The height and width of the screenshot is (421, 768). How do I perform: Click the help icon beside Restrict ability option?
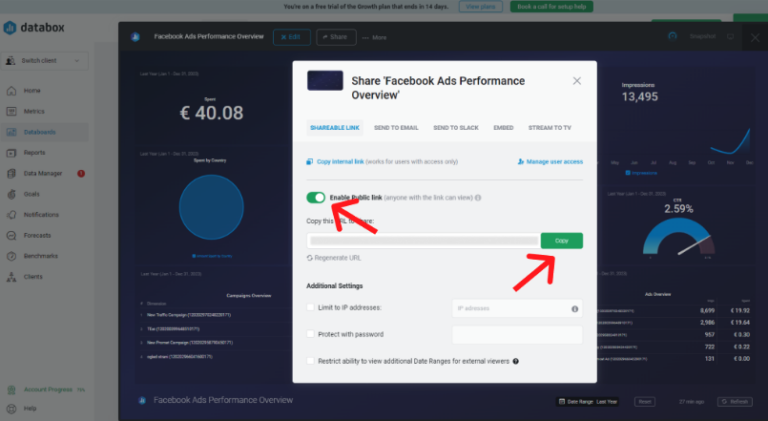pyautogui.click(x=516, y=360)
